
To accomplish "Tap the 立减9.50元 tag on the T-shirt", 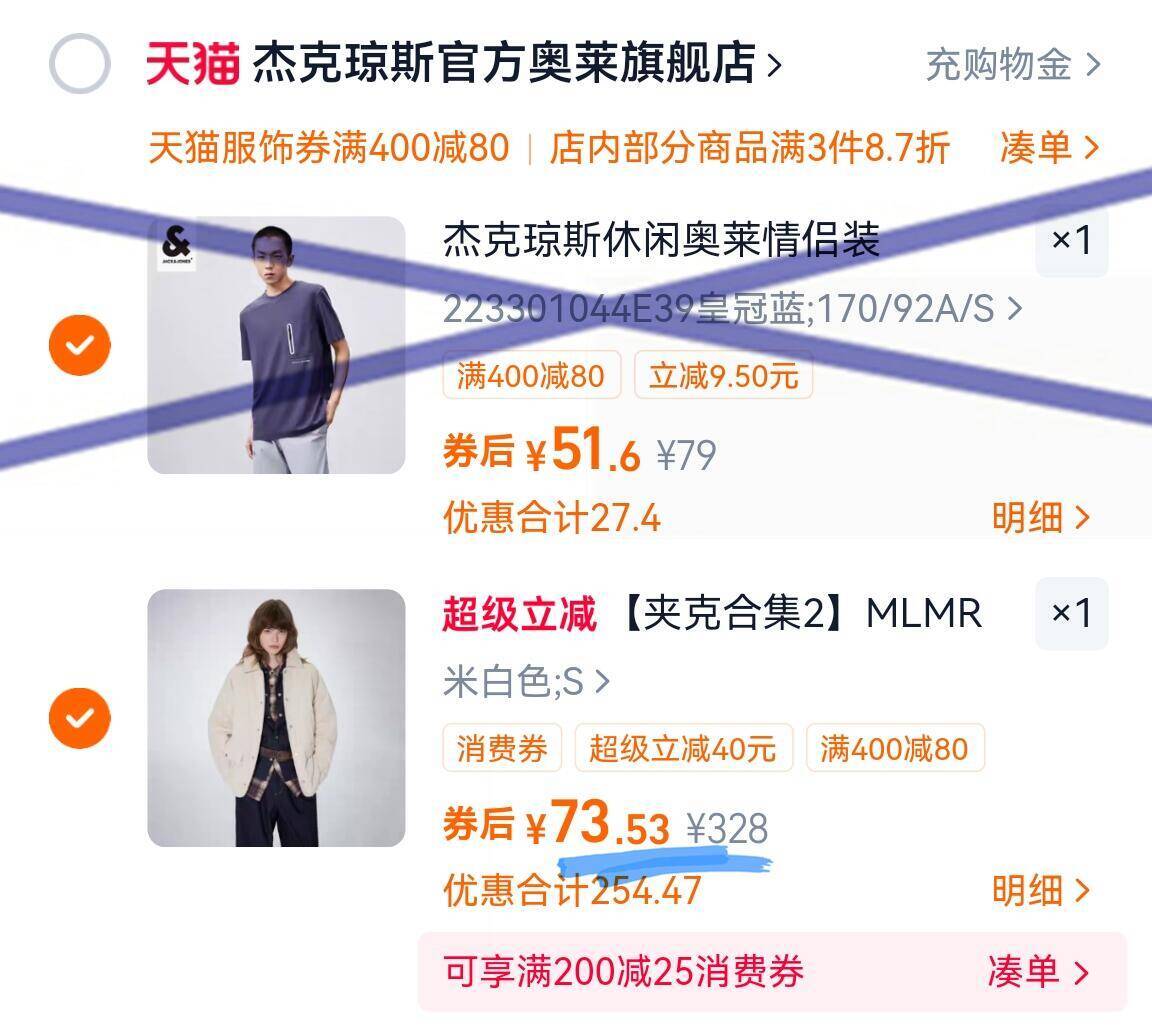I will tap(723, 375).
